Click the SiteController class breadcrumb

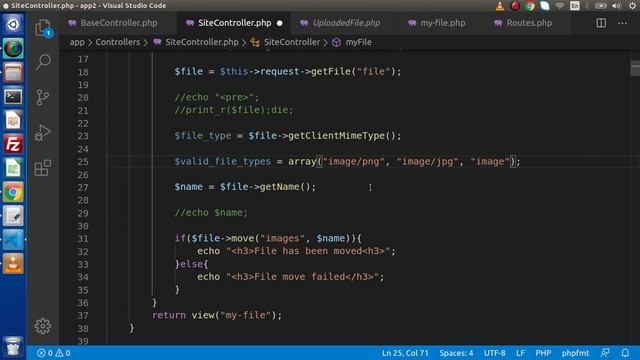coord(285,42)
